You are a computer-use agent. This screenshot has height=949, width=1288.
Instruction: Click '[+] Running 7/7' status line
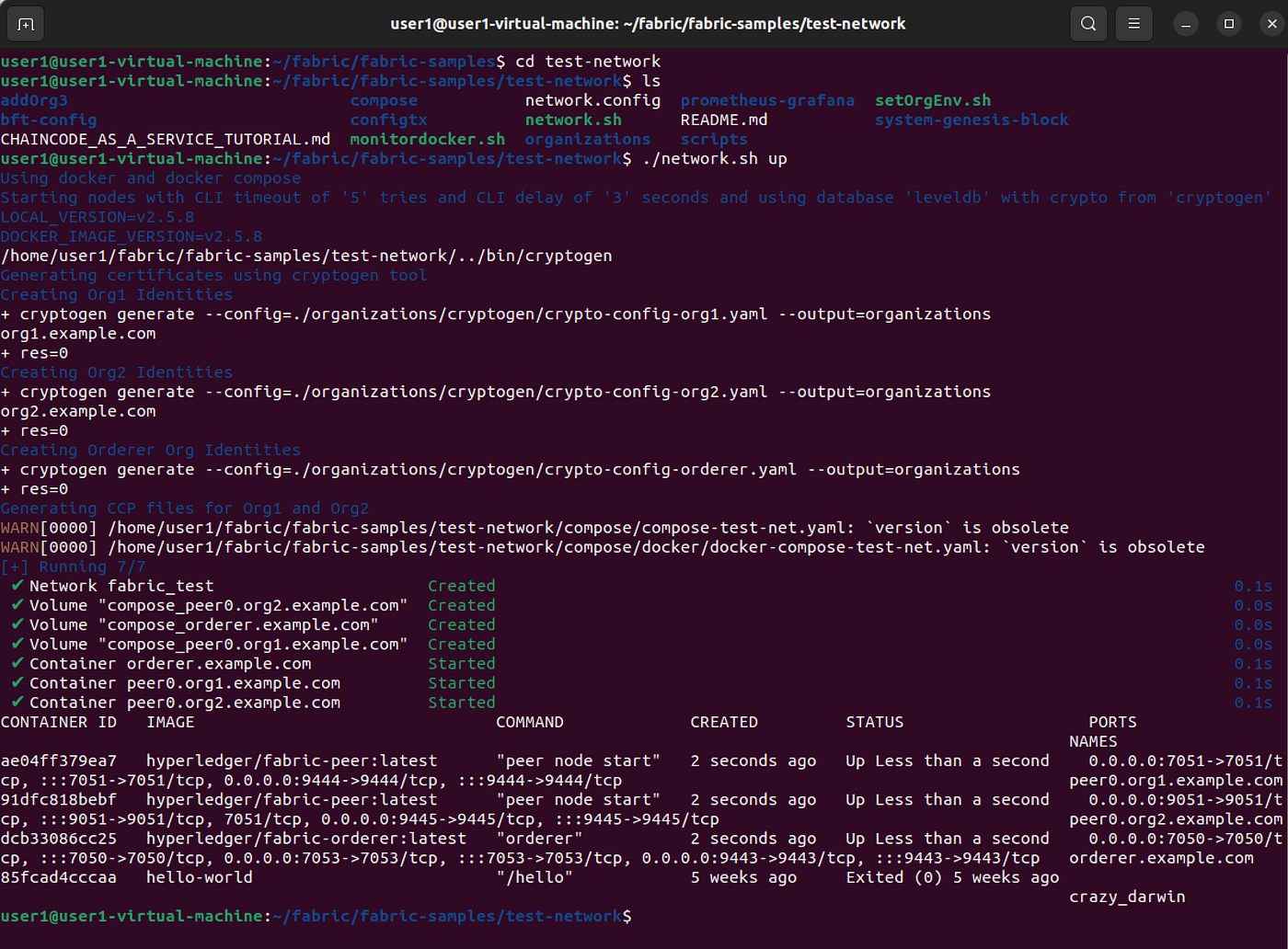(x=73, y=566)
